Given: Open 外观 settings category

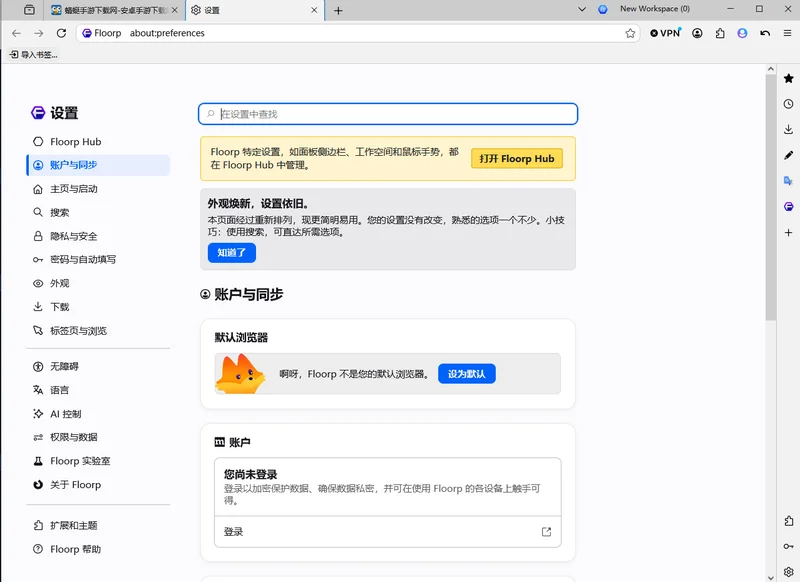Looking at the screenshot, I should pyautogui.click(x=98, y=284).
